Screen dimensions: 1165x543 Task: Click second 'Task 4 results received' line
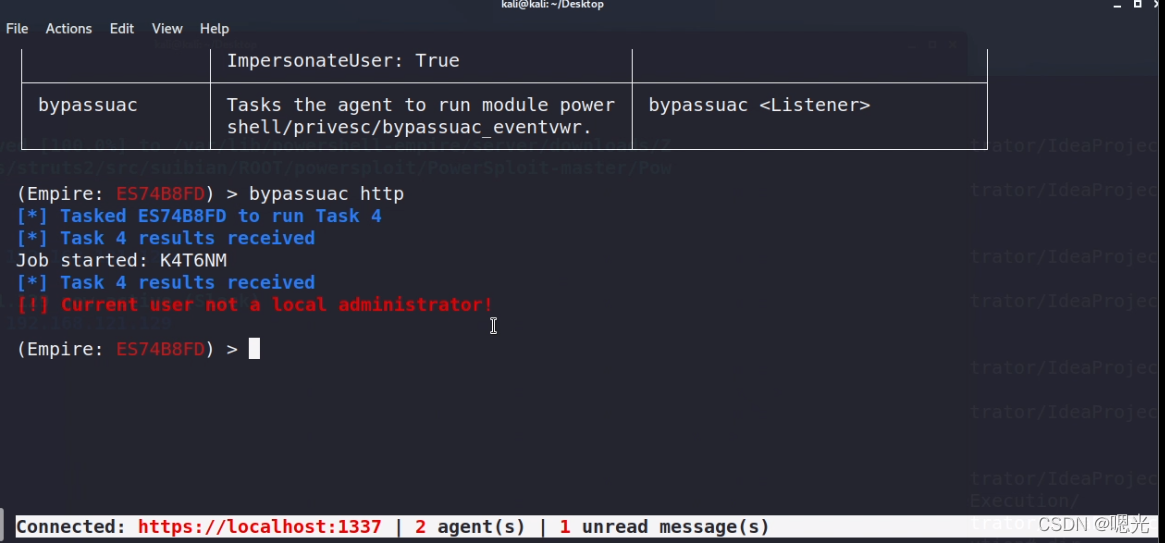166,283
